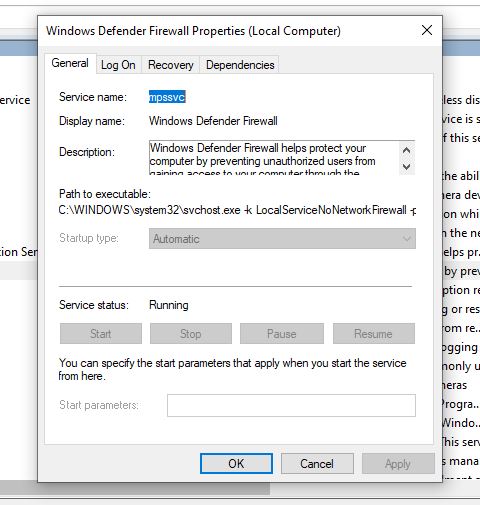Viewport: 480px width, 505px height.
Task: Click the Pause service button
Action: click(x=282, y=333)
